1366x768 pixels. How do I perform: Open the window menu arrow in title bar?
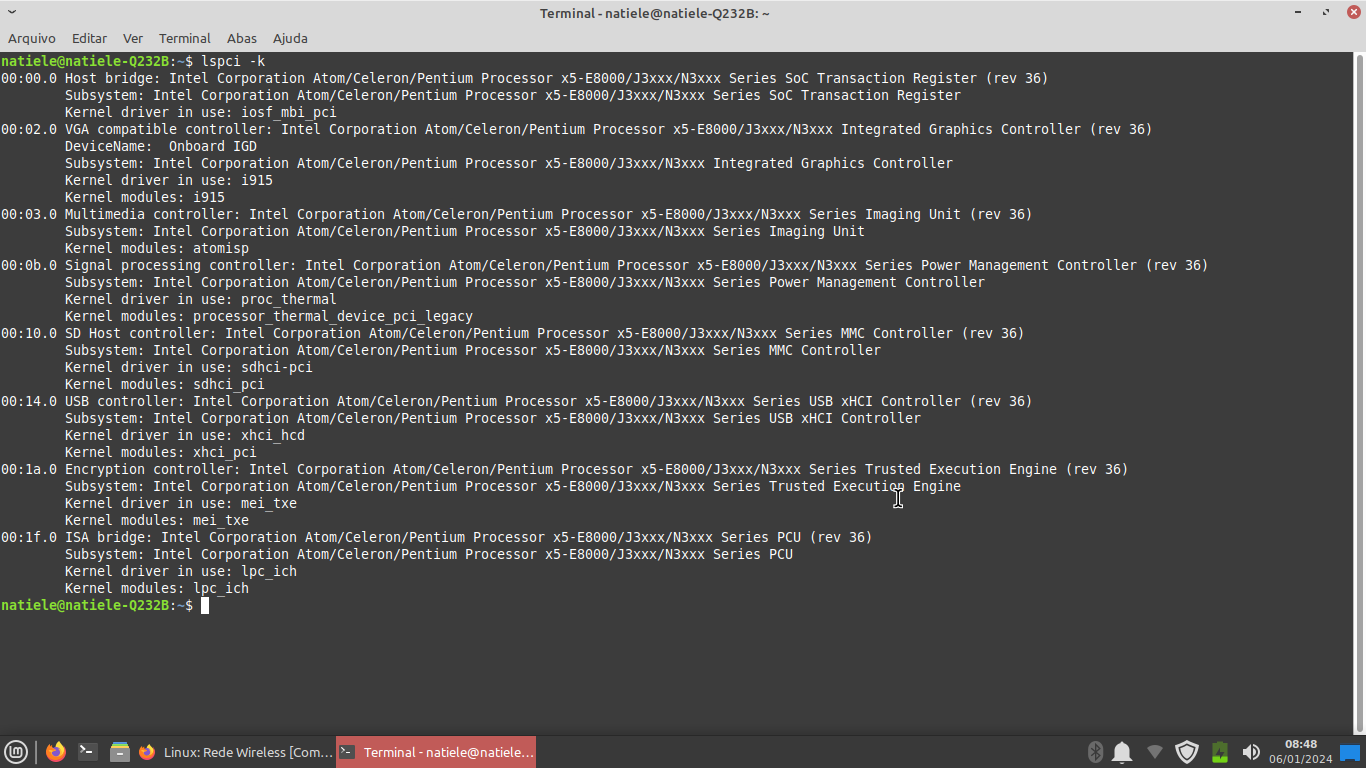[x=12, y=12]
